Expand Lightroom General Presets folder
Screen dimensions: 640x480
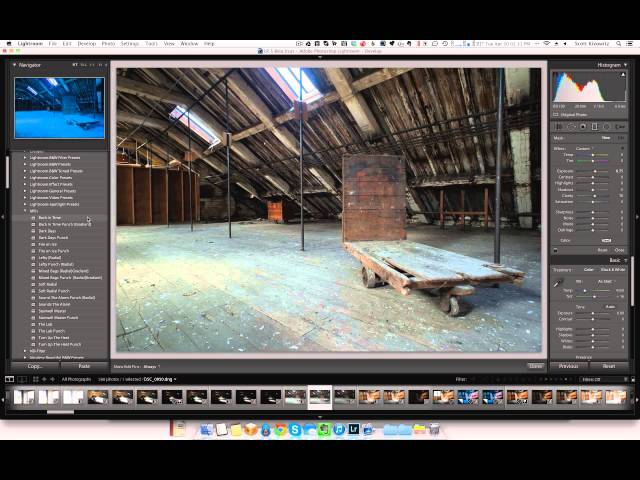point(25,191)
